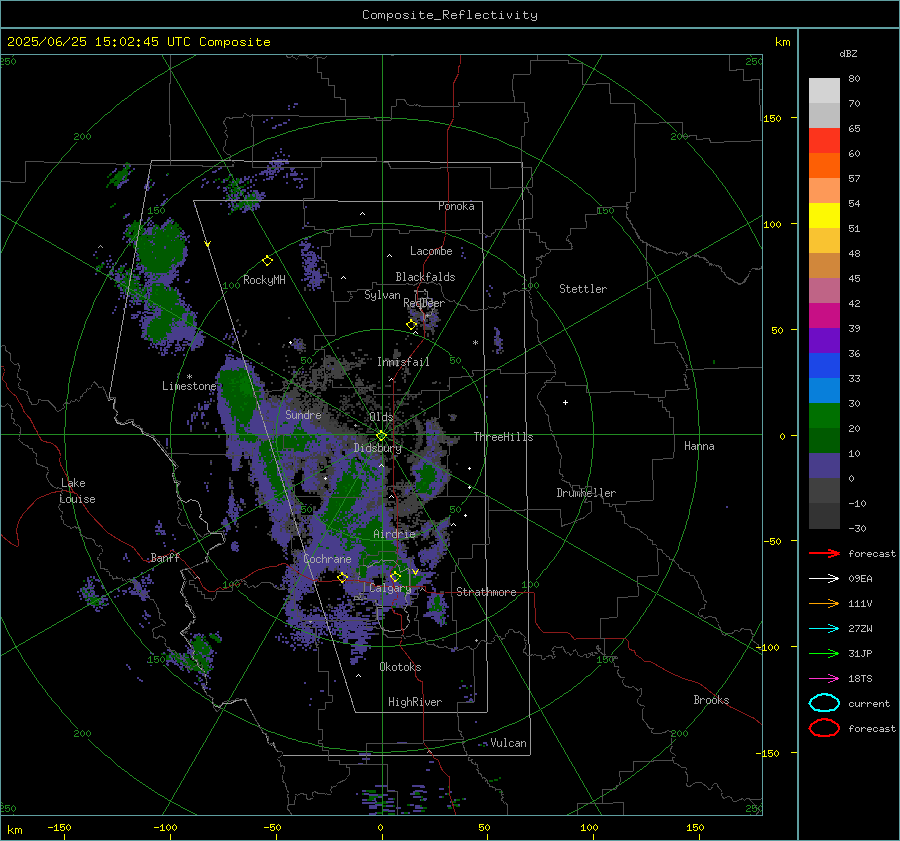Screen dimensions: 900x841
Task: Click the Blackfalds town label
Action: coord(425,277)
